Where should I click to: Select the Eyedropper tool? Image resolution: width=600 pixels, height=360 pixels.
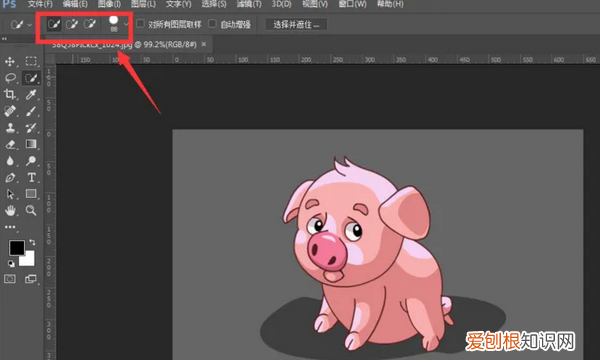(x=31, y=94)
